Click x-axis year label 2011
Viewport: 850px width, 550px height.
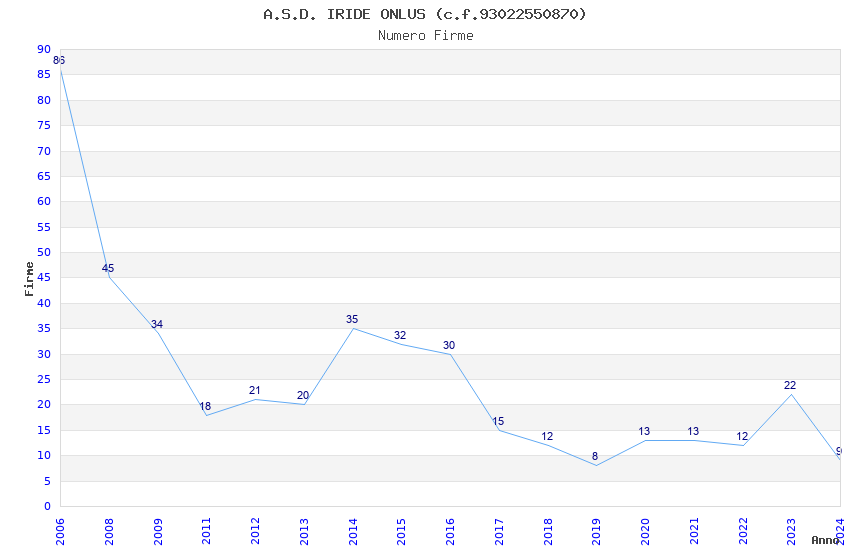point(207,532)
